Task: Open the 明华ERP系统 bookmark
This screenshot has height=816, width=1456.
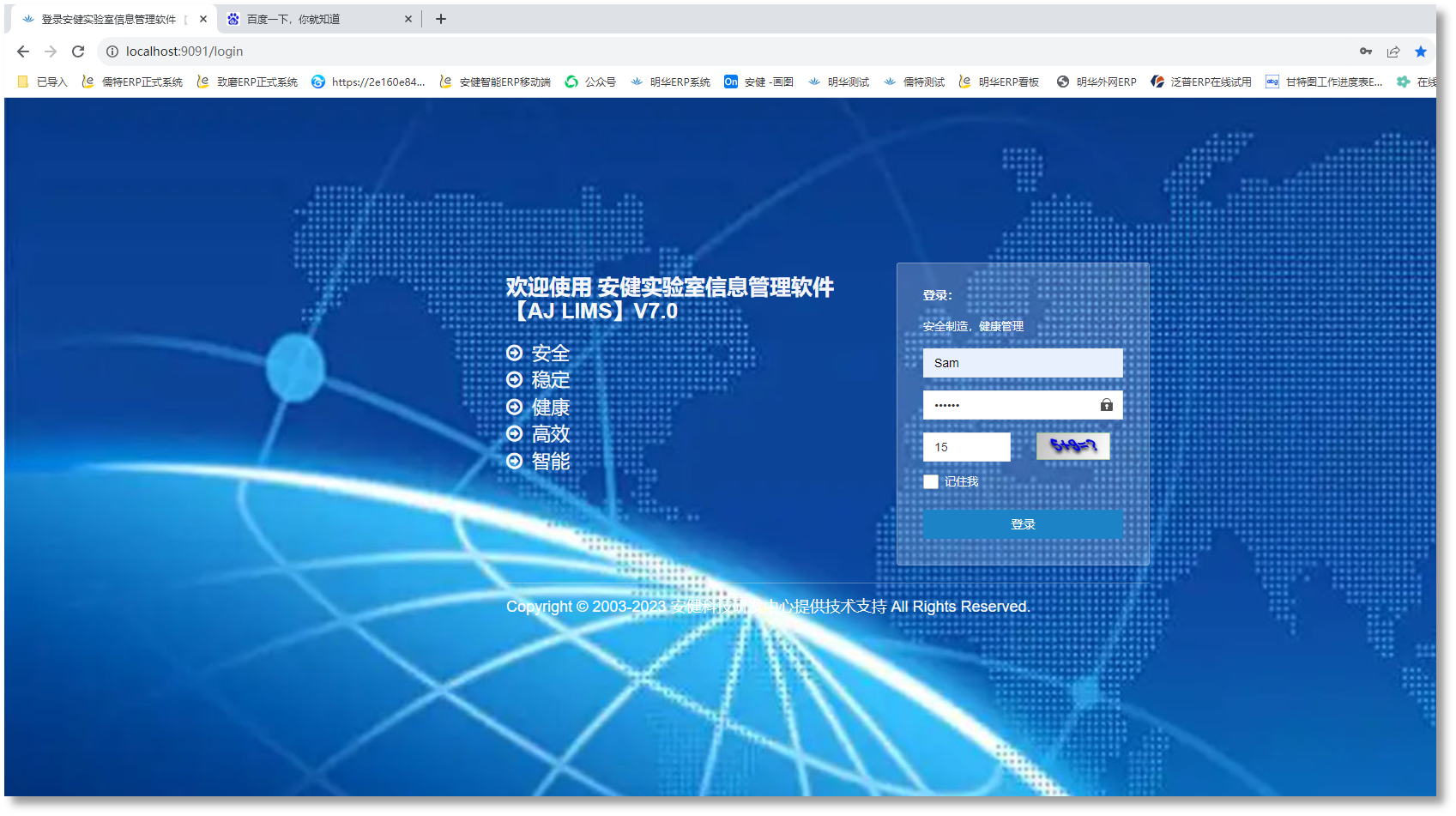Action: [x=670, y=82]
